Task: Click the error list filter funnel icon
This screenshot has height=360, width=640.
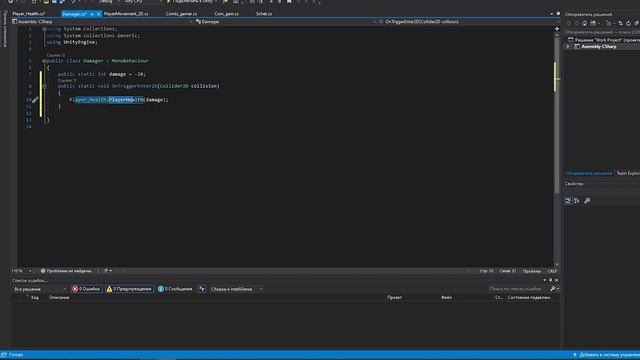Action: point(202,289)
